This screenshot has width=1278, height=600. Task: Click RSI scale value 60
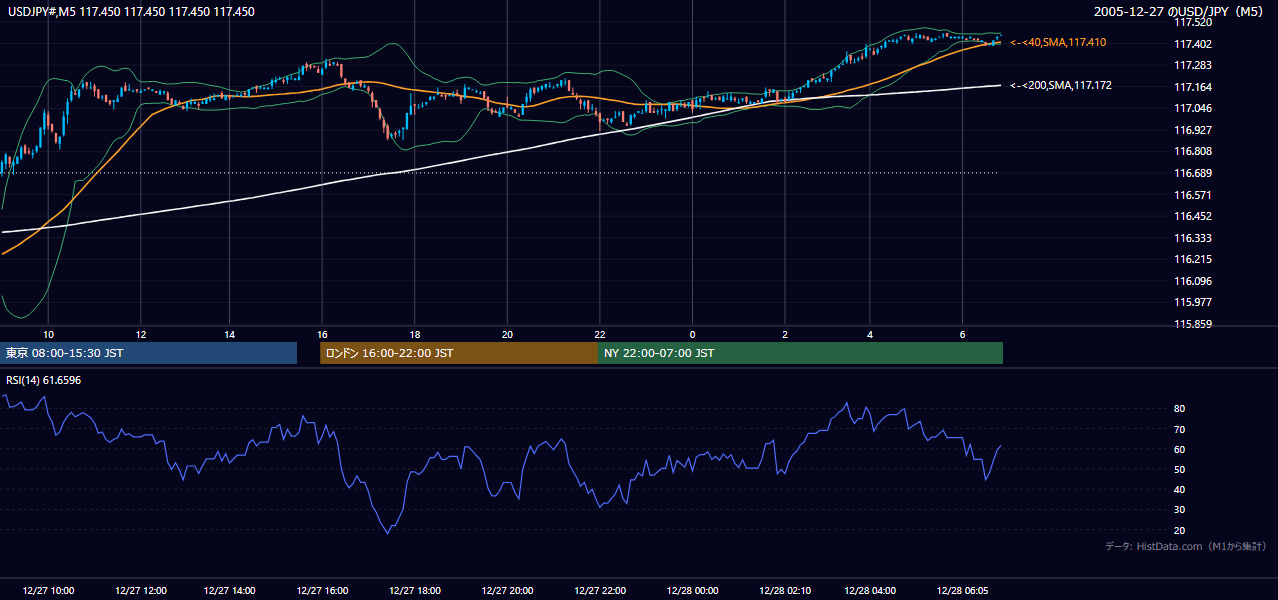[1180, 449]
